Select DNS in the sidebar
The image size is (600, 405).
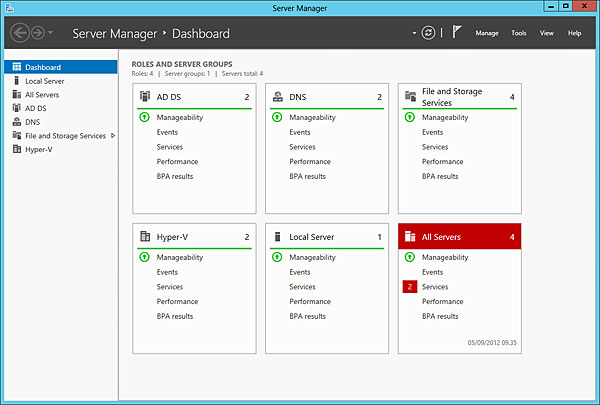tap(61, 122)
